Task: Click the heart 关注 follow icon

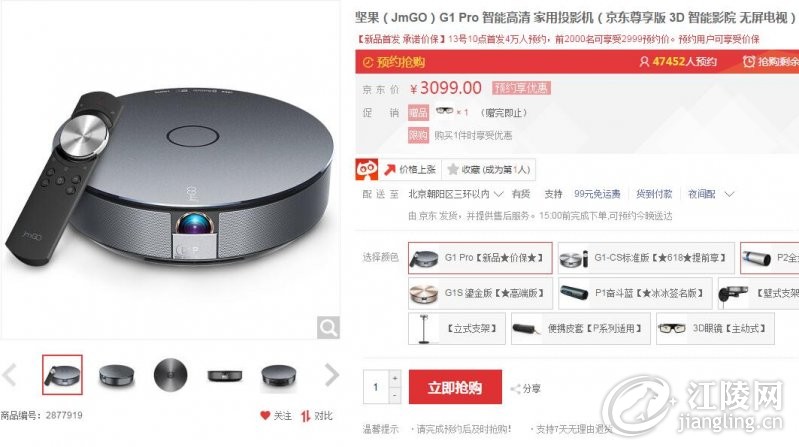Action: click(x=265, y=415)
